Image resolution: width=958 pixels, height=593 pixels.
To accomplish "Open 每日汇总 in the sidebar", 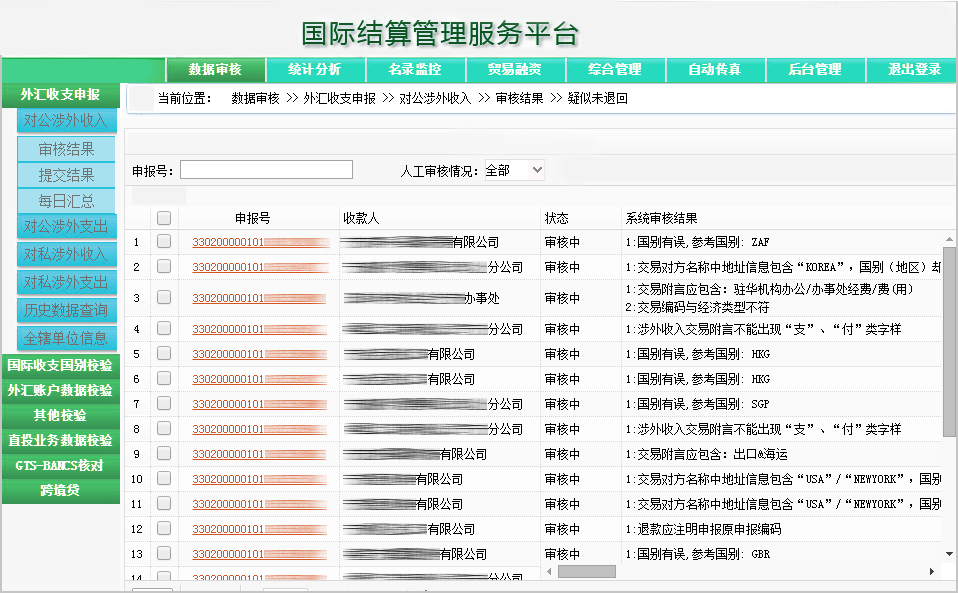I will (x=66, y=201).
